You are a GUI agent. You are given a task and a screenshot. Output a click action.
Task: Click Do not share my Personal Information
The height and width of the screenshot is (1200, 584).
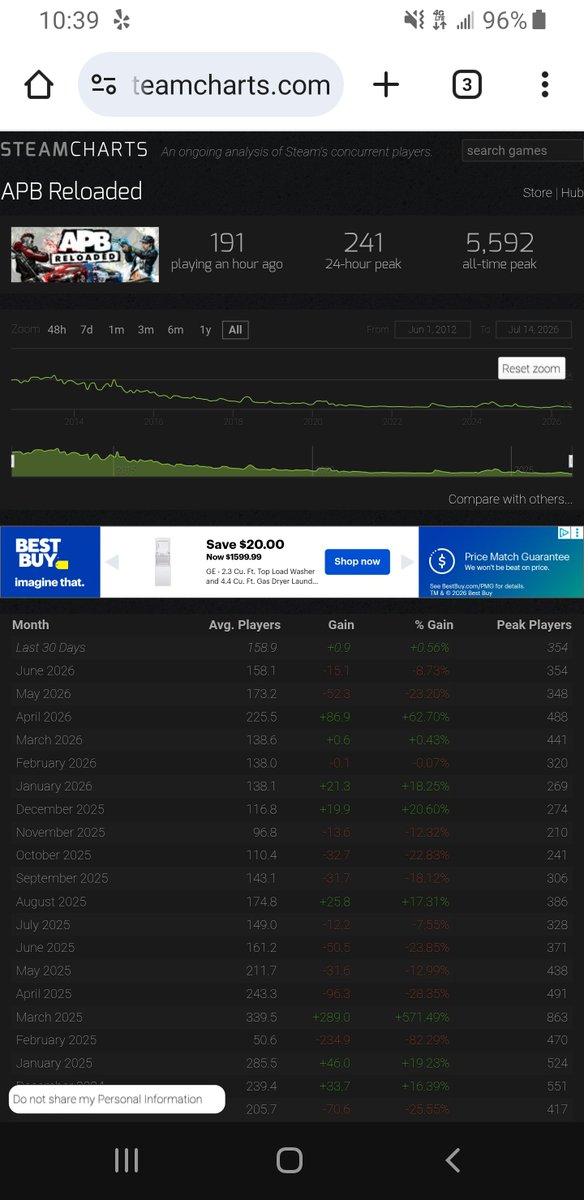pos(117,1099)
